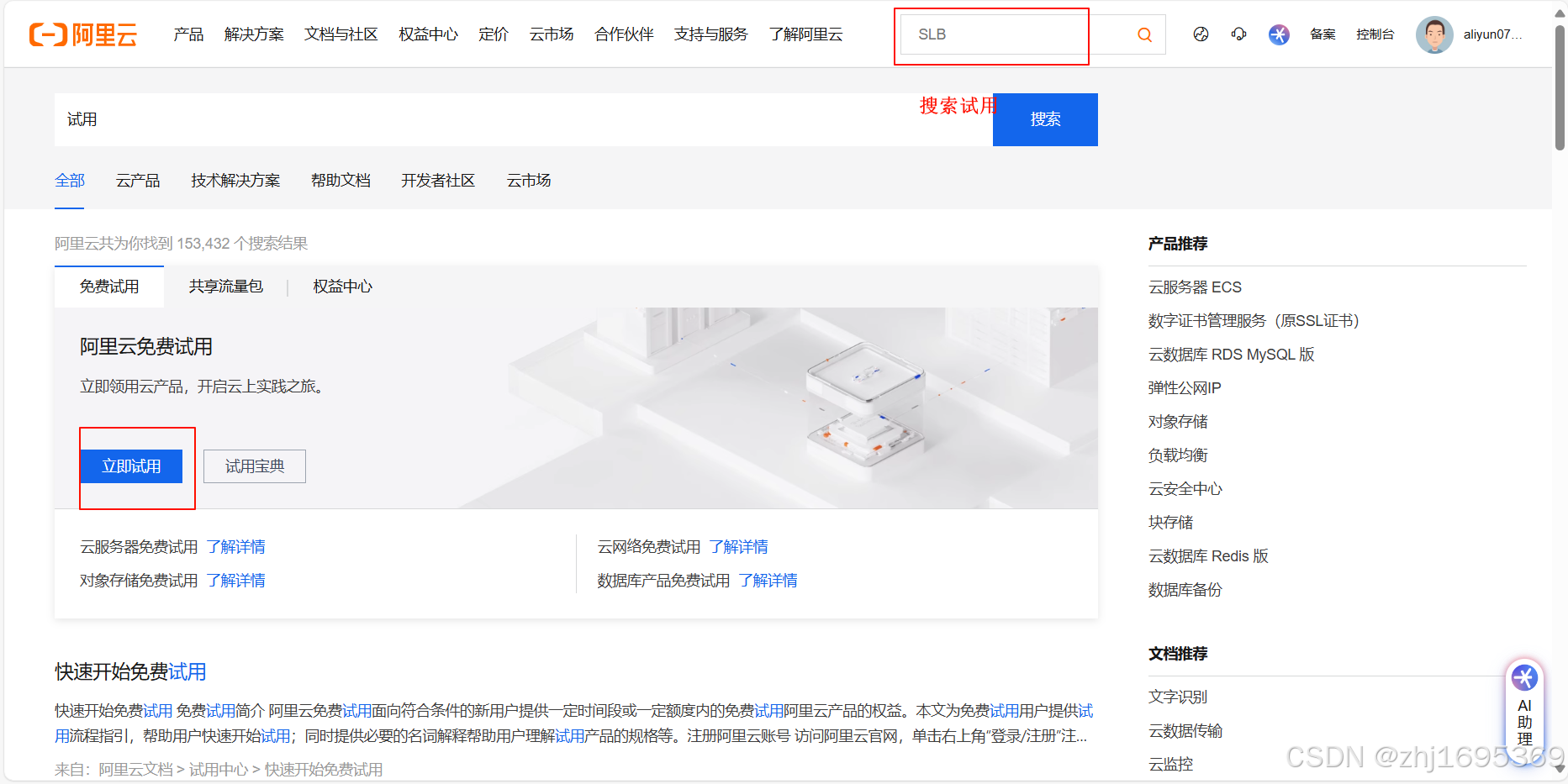Open the 合作伙伴 navigation menu
1568x784 pixels.
tap(624, 34)
